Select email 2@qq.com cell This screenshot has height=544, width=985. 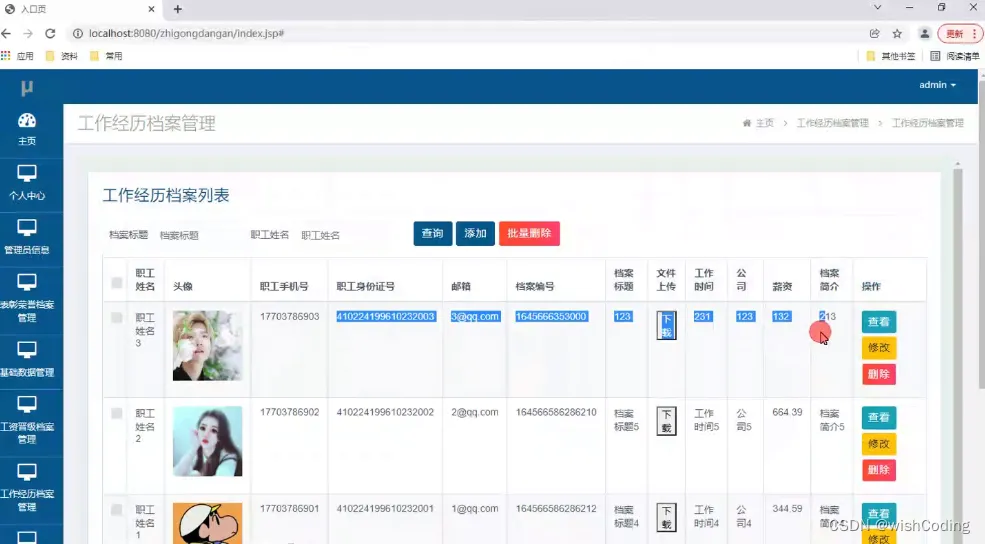pos(474,412)
